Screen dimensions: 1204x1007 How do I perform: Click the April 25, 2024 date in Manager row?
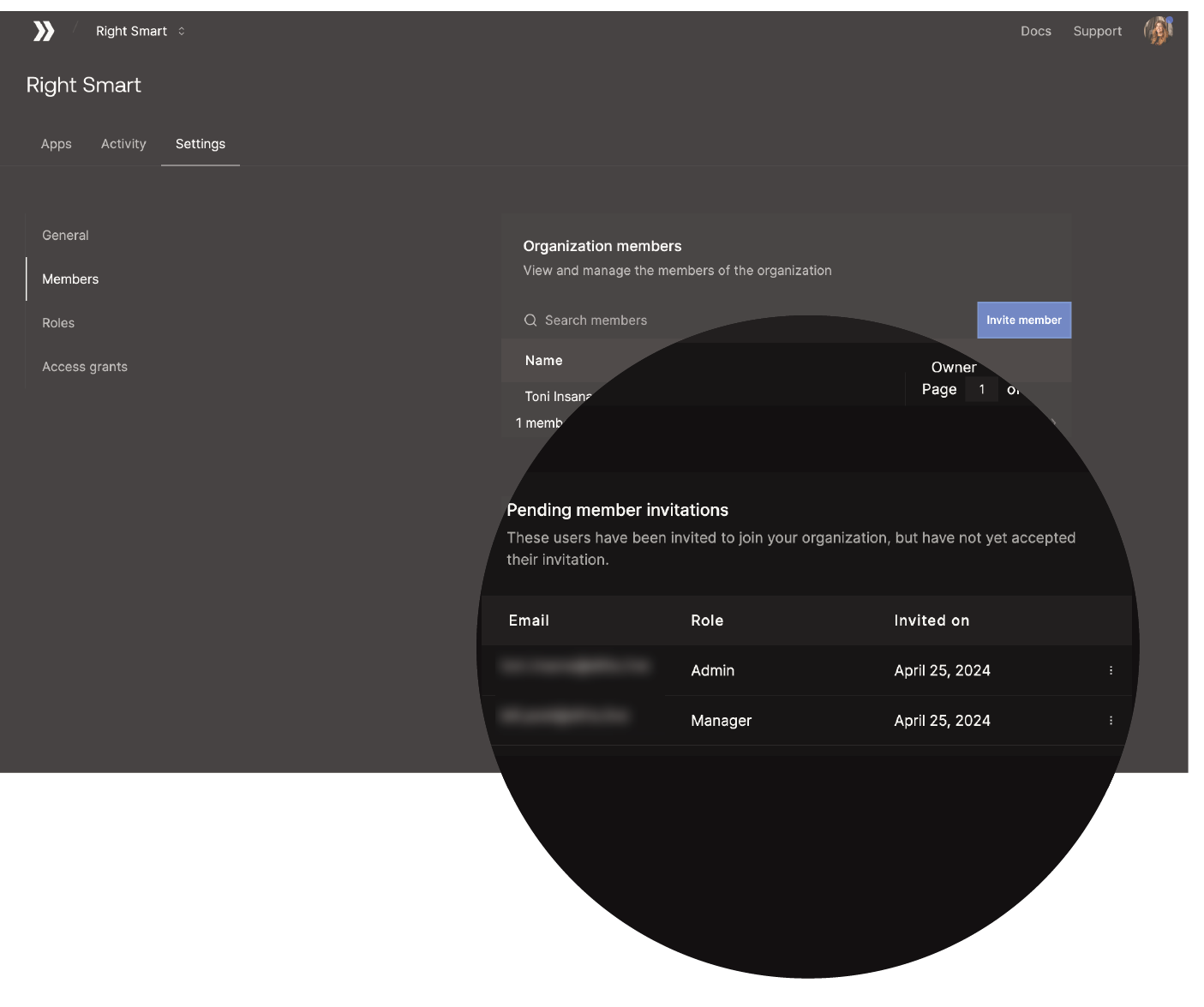(x=942, y=721)
